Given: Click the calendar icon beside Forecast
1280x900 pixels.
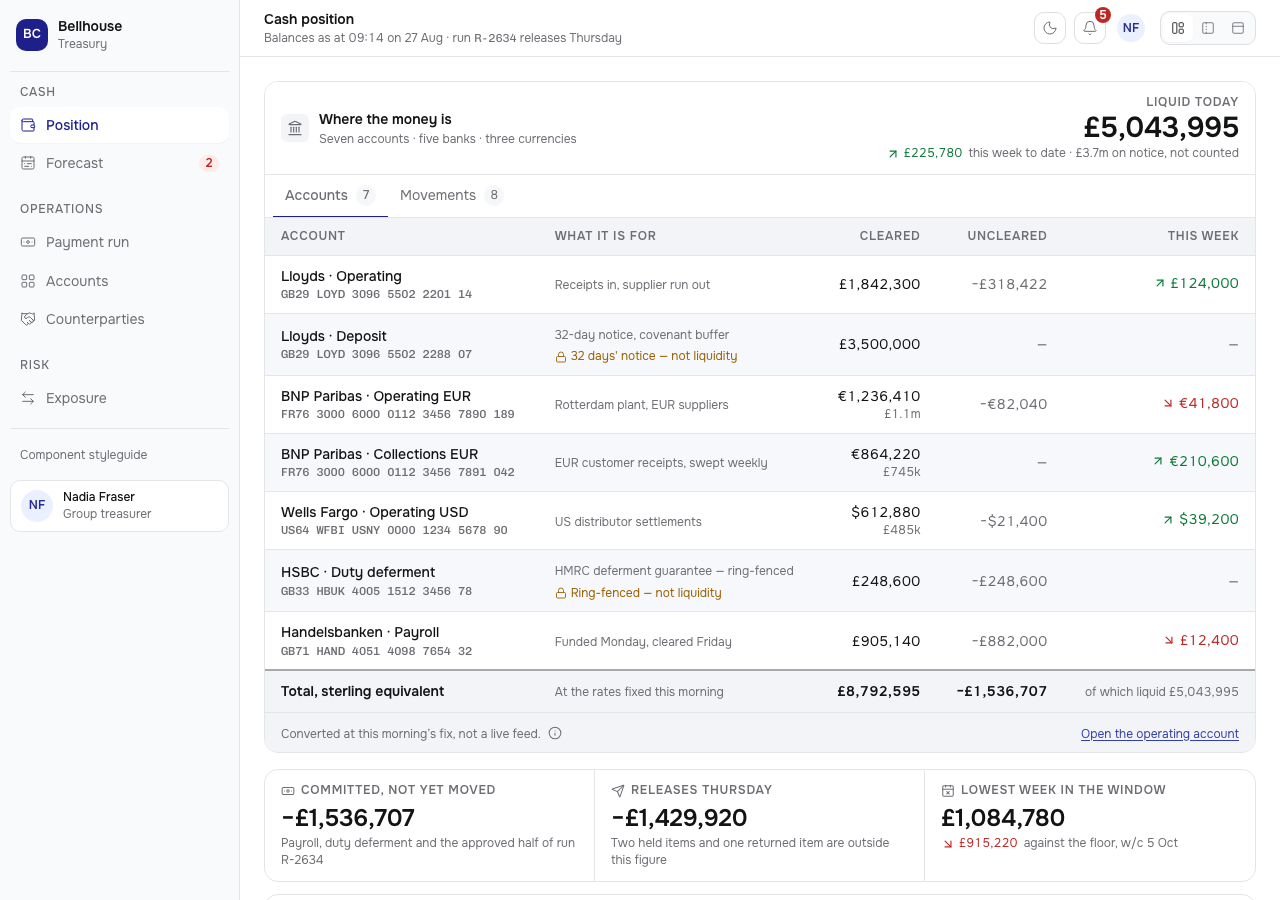Looking at the screenshot, I should coord(28,163).
